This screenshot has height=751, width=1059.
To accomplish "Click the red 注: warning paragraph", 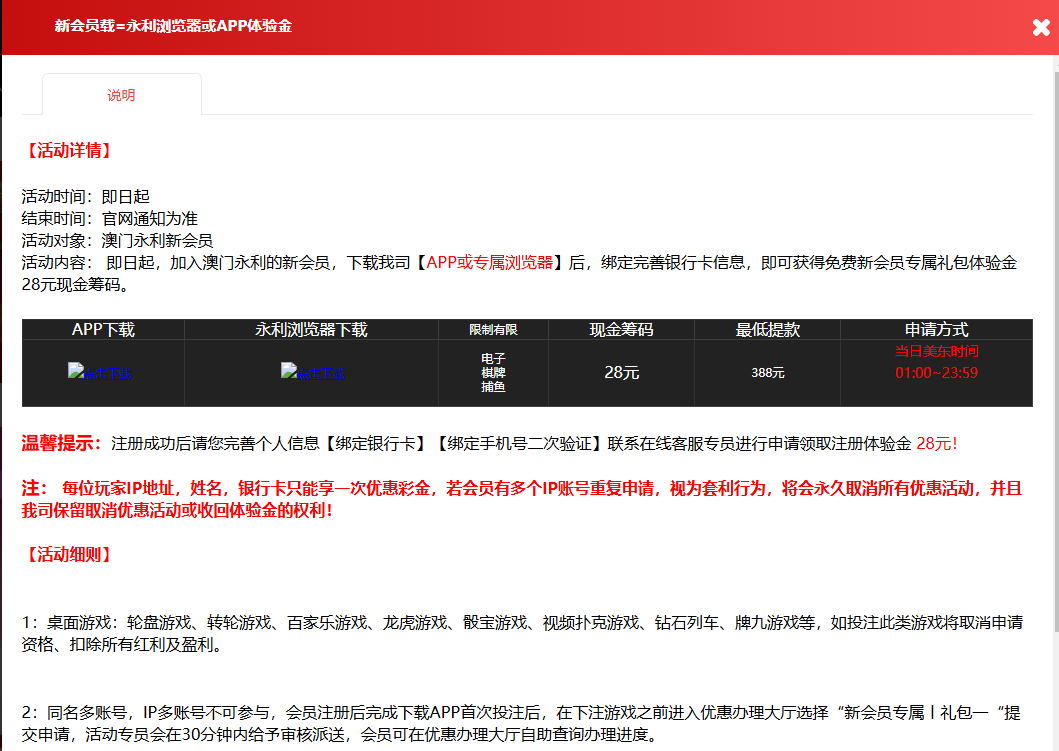I will point(521,499).
